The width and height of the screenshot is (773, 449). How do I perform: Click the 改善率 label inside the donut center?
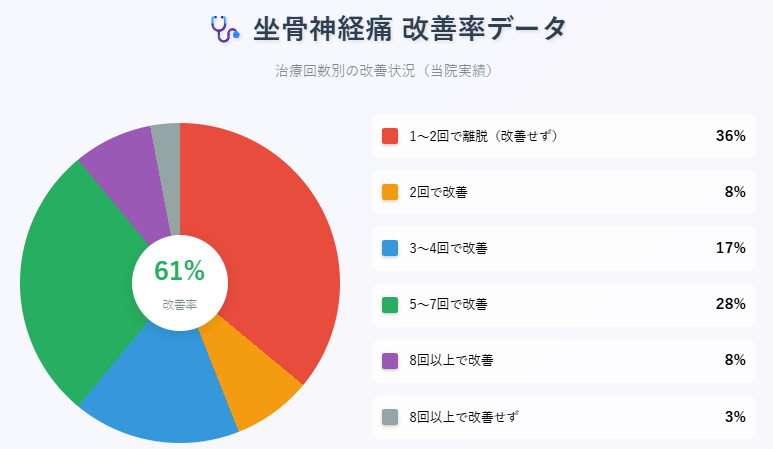pyautogui.click(x=179, y=305)
